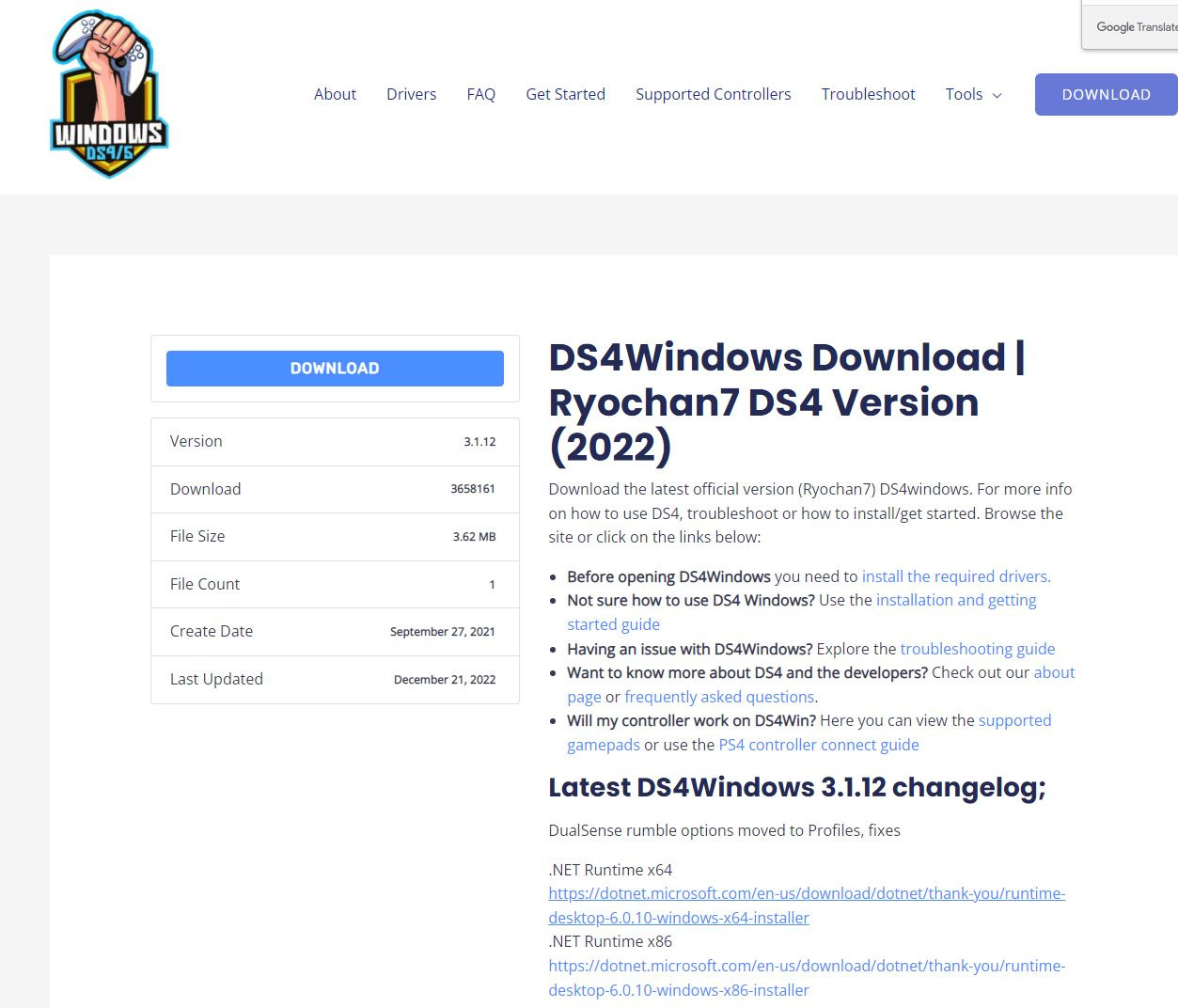Open the About page in navigation
This screenshot has width=1178, height=1008.
[x=335, y=94]
